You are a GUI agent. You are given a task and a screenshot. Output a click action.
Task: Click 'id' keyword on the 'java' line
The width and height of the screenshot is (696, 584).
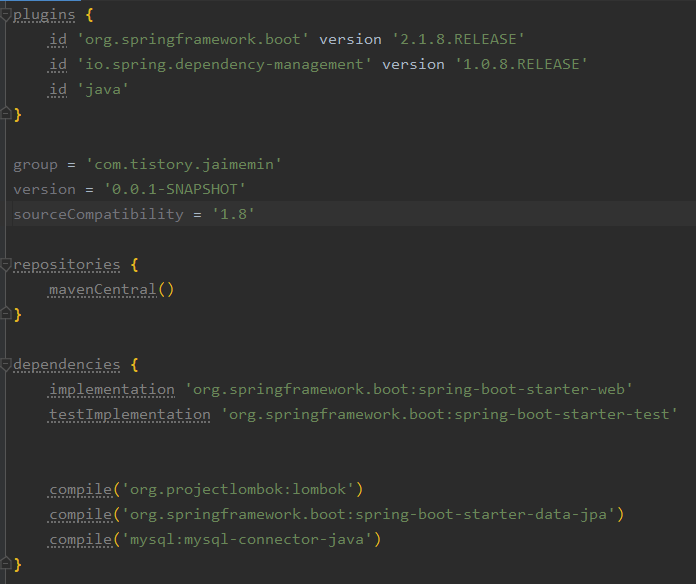click(x=58, y=90)
